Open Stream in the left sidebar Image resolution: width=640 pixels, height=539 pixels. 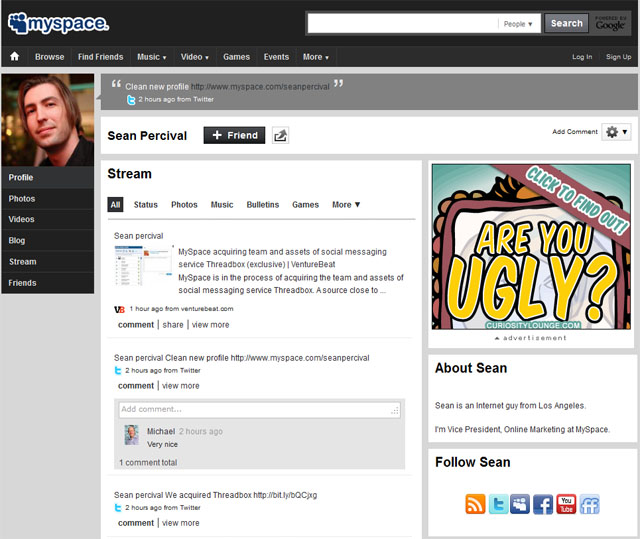(48, 262)
